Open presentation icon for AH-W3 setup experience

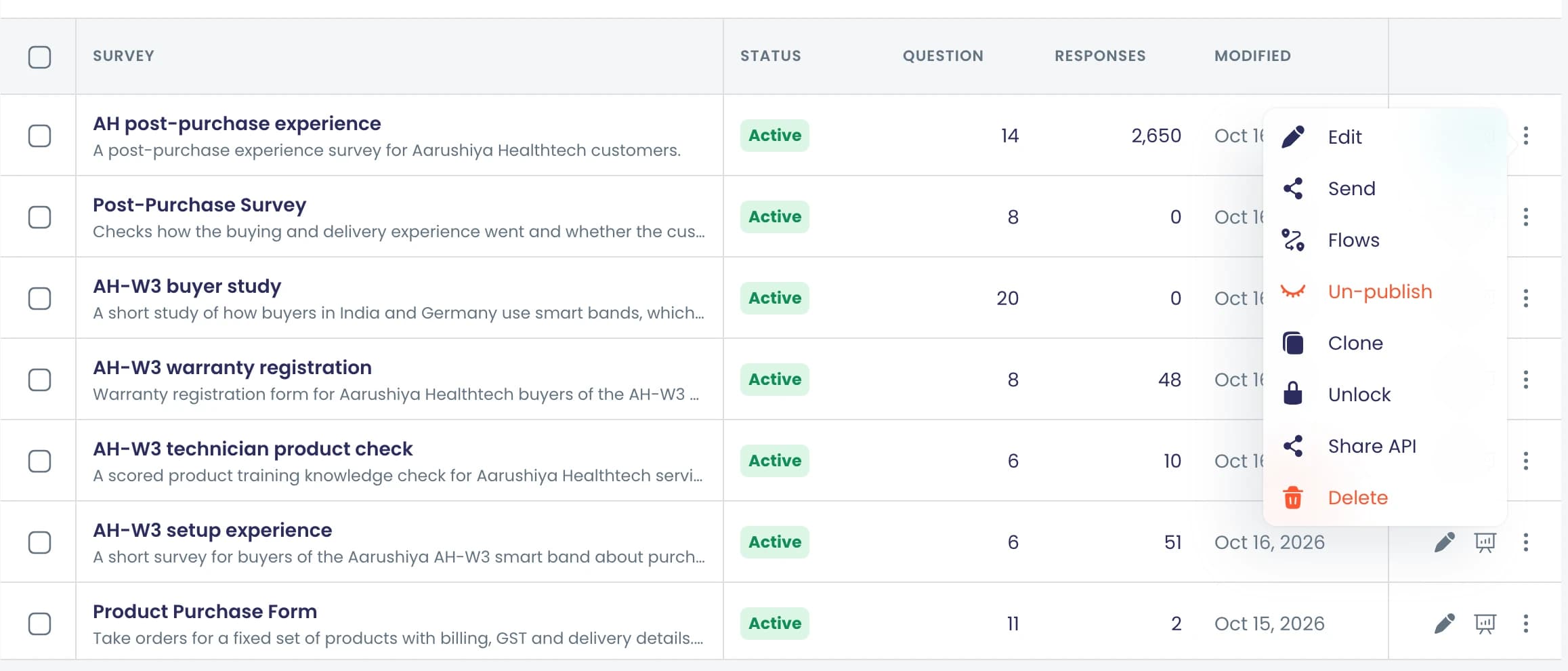tap(1485, 542)
